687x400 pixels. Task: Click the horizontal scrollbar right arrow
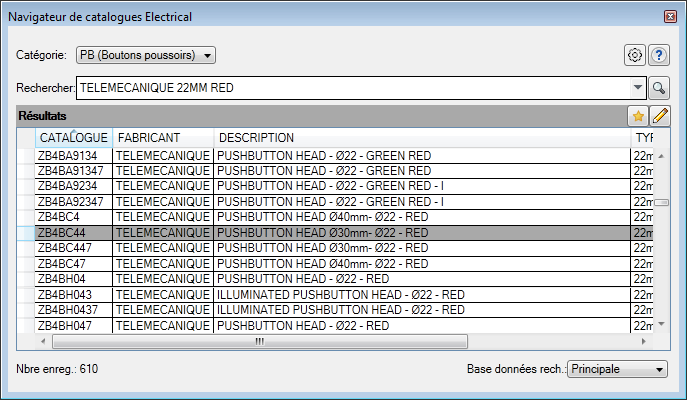pyautogui.click(x=643, y=341)
